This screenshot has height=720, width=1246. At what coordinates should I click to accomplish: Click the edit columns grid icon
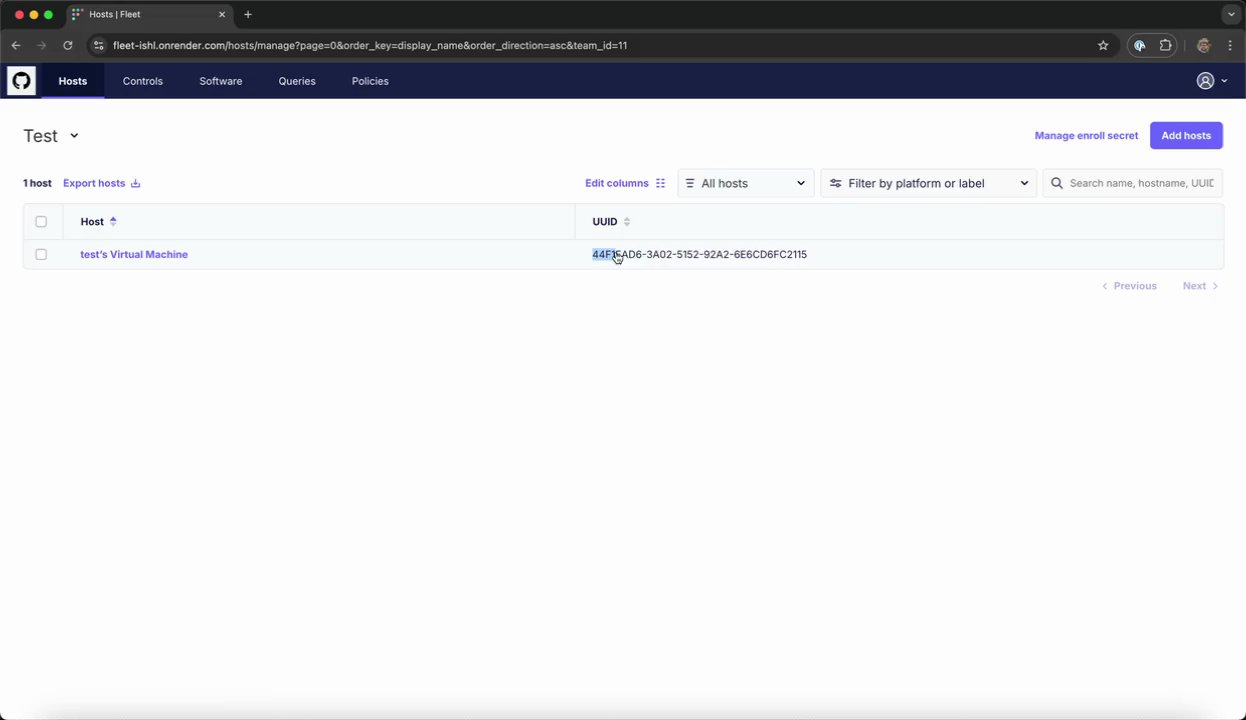point(660,183)
